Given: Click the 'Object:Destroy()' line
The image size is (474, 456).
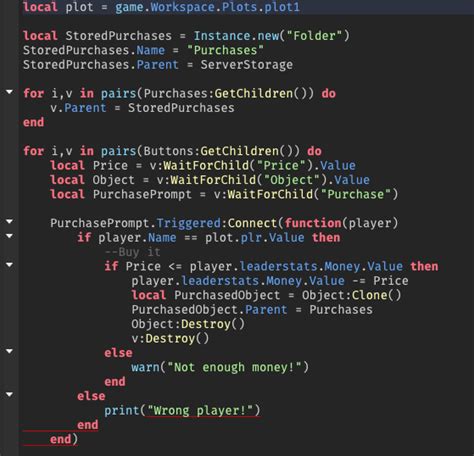Looking at the screenshot, I should (188, 324).
